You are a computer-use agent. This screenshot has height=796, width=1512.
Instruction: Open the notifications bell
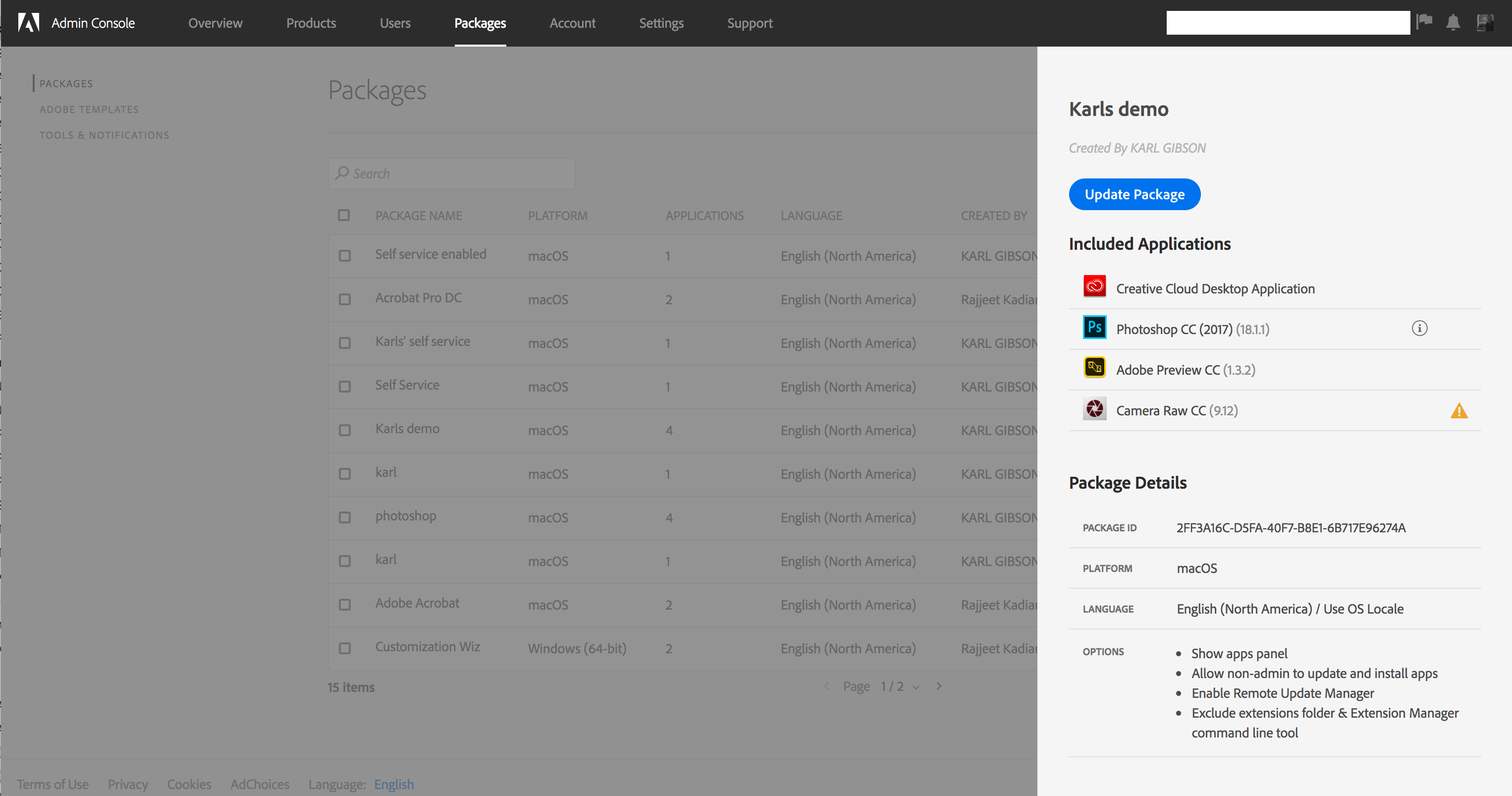1454,22
